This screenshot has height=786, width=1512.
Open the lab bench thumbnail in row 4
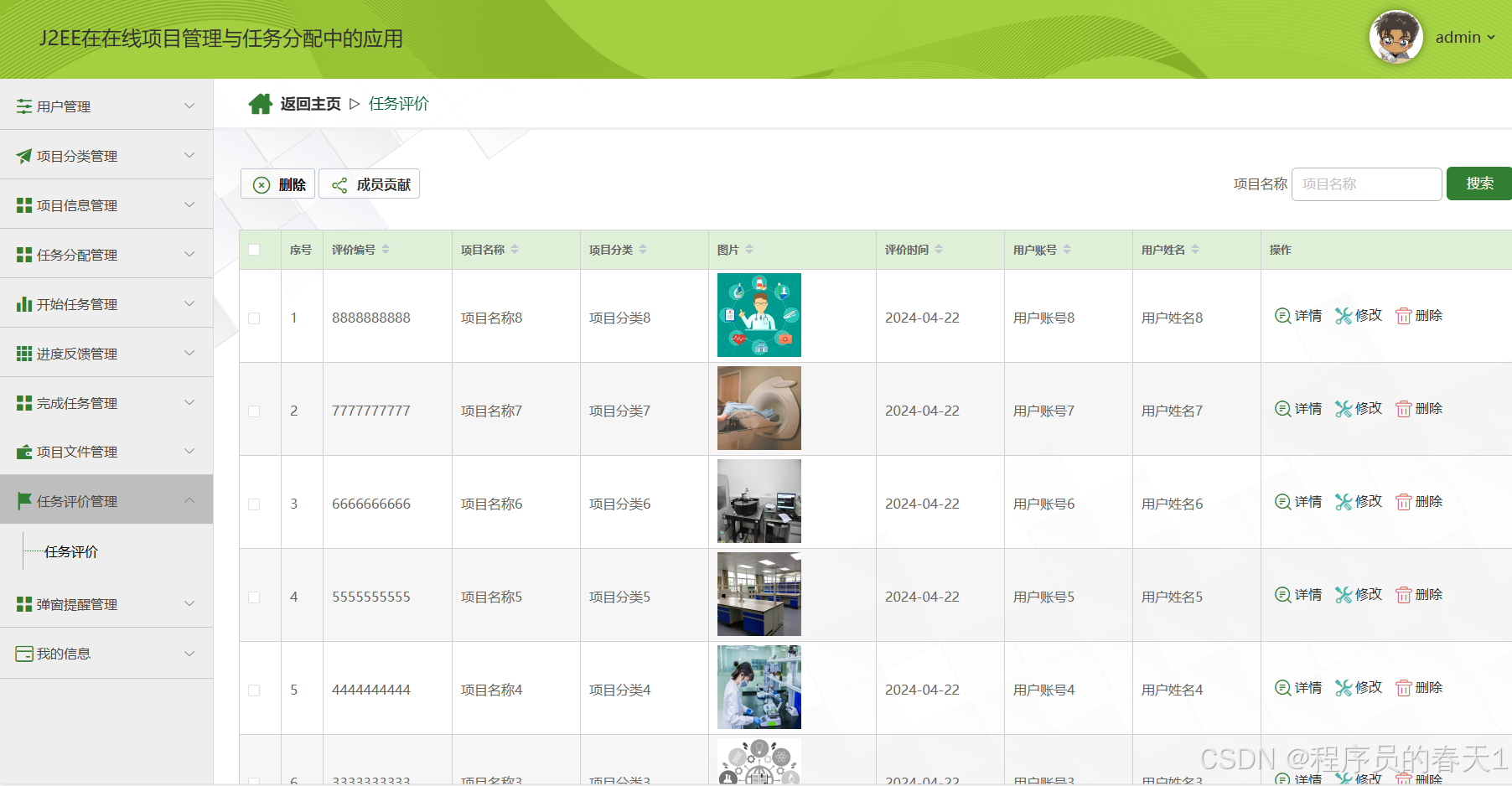point(759,594)
